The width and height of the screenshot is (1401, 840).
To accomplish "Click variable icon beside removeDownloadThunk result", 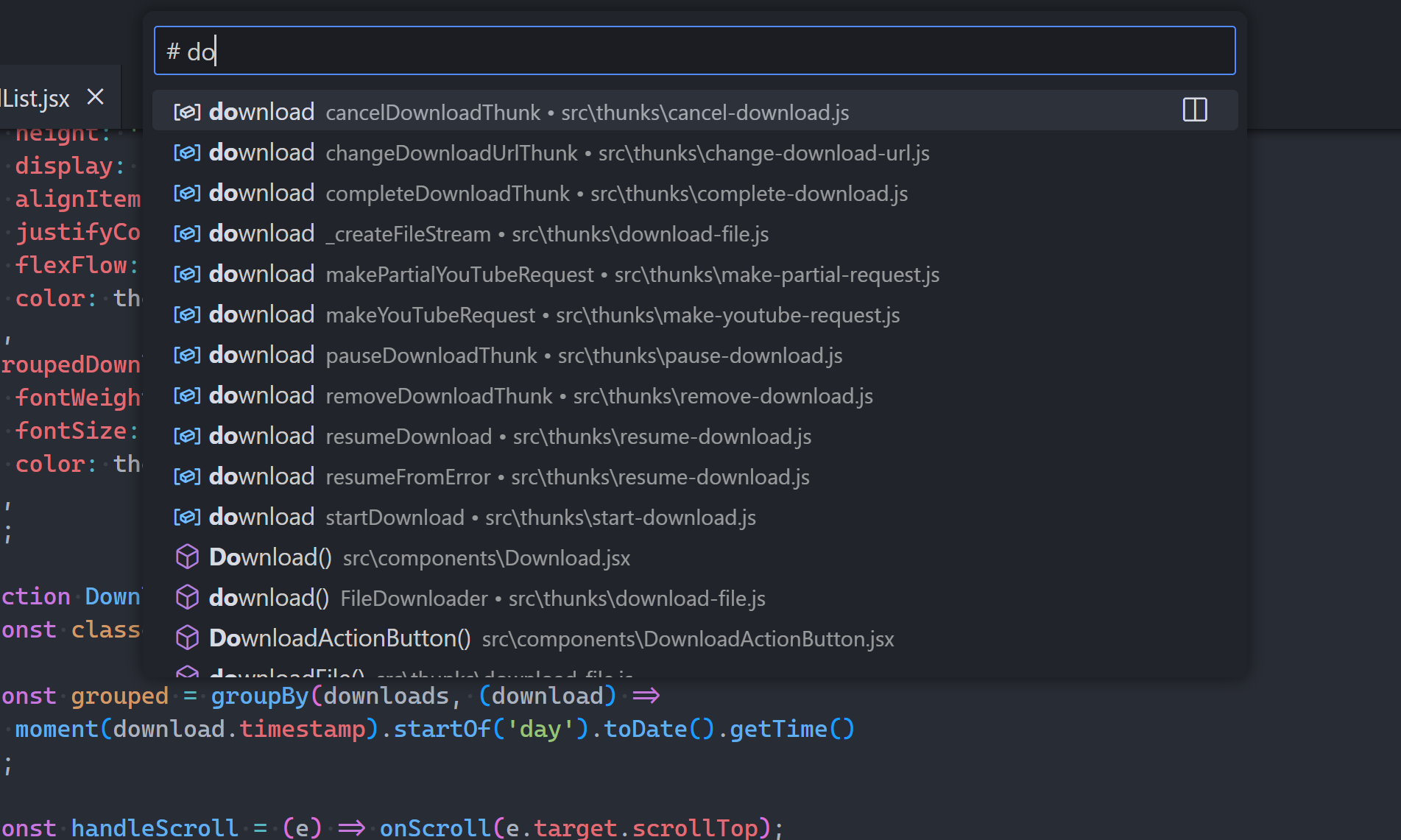I will 187,395.
